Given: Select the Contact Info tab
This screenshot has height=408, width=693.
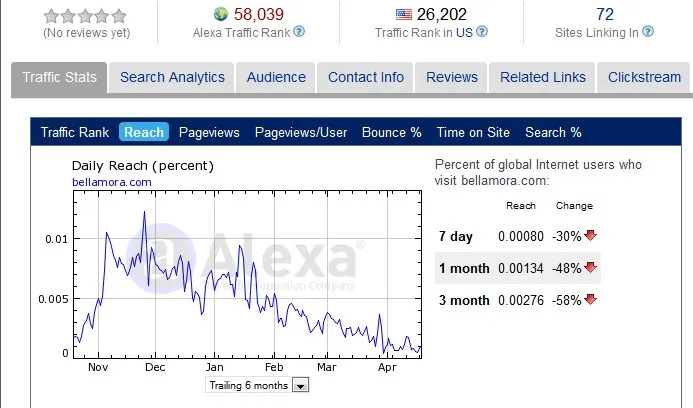Looking at the screenshot, I should [366, 77].
